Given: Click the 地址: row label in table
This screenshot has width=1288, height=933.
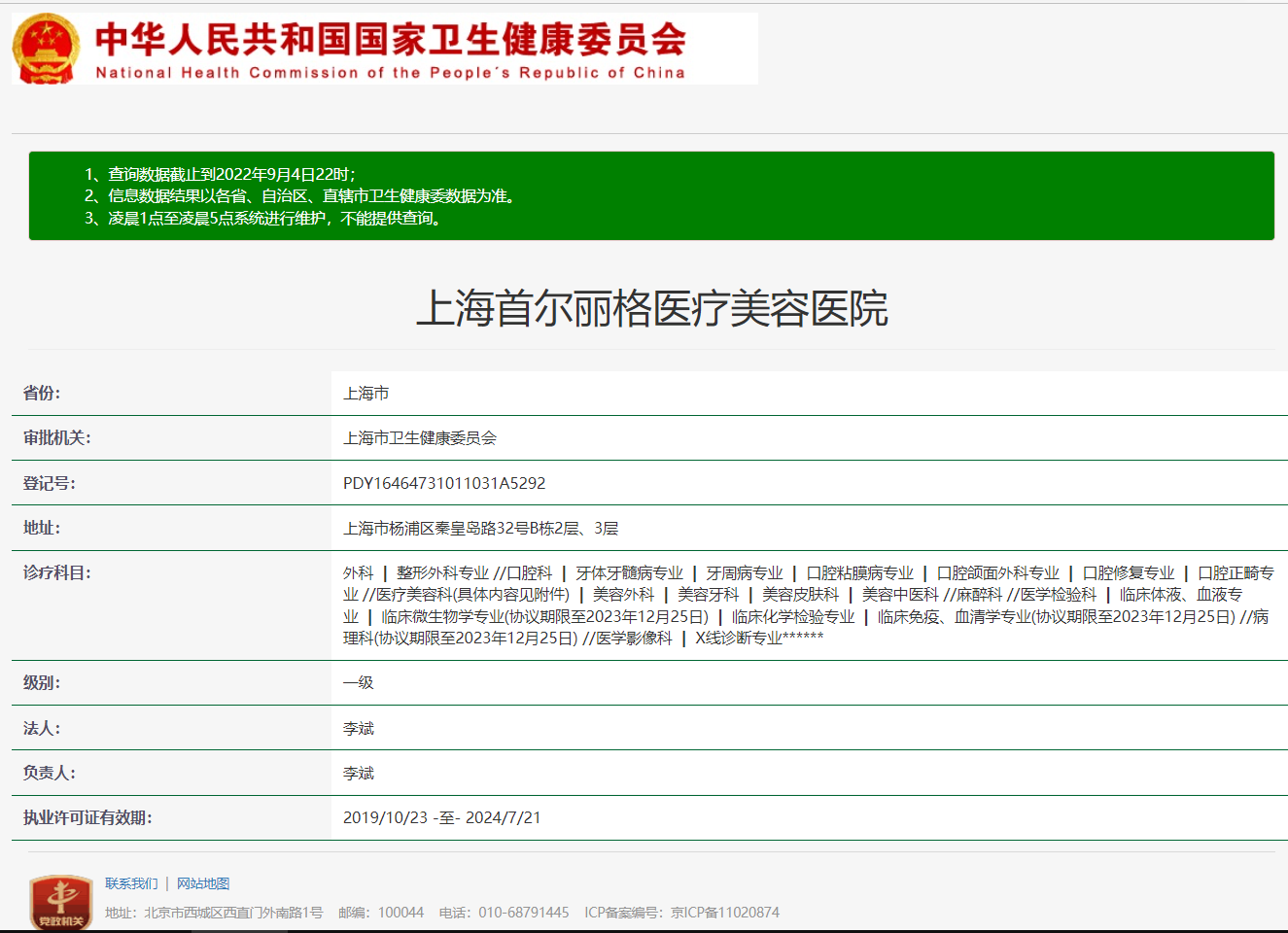Looking at the screenshot, I should [x=42, y=529].
